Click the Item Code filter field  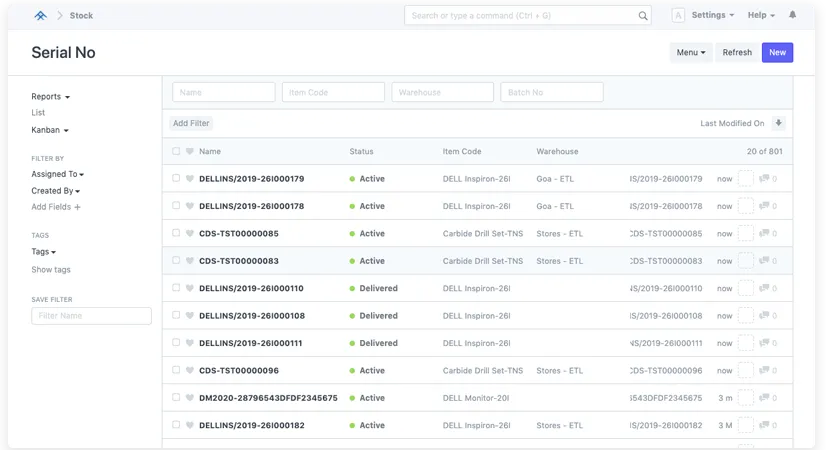(x=333, y=92)
